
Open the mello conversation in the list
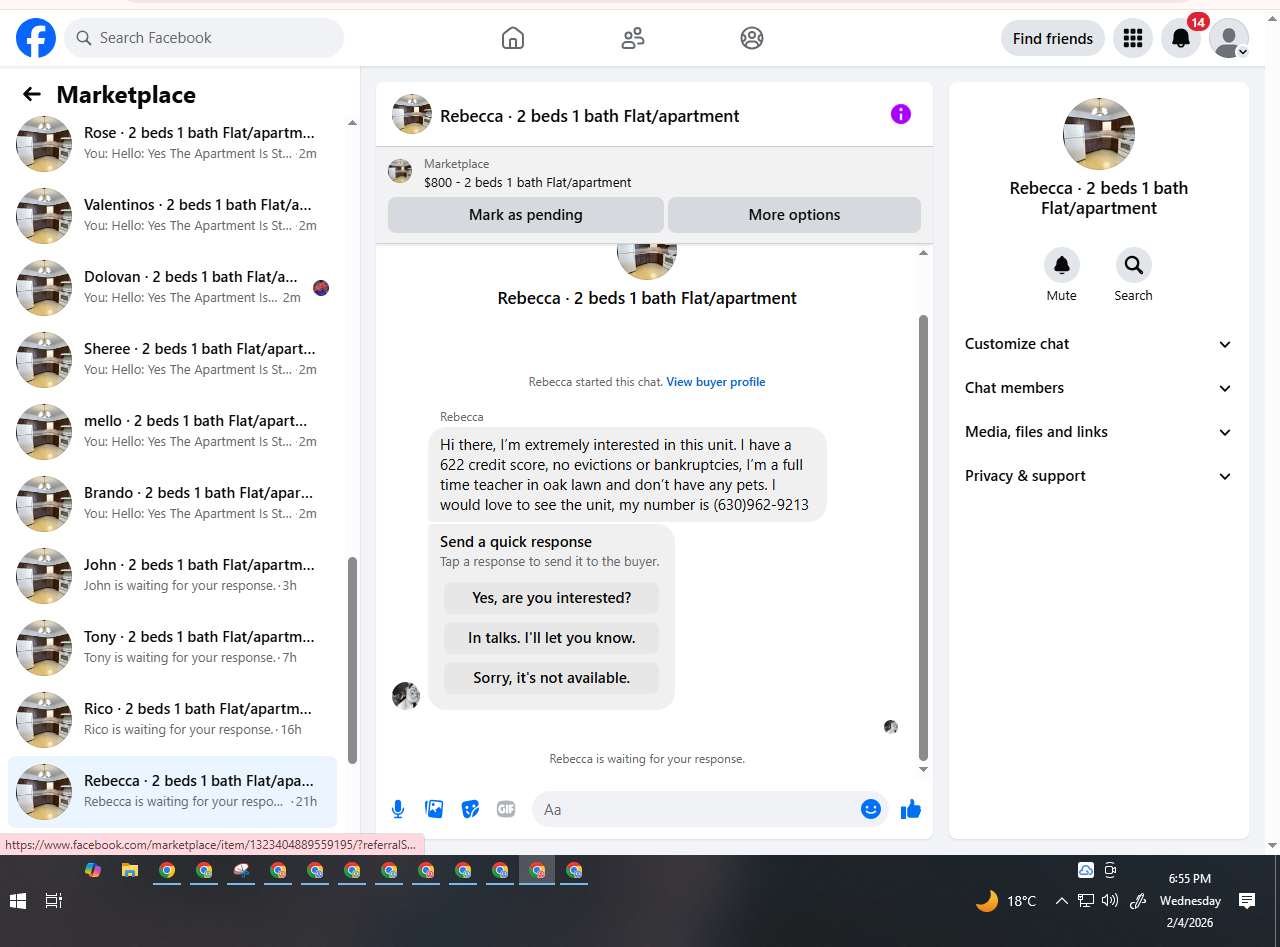(x=172, y=432)
